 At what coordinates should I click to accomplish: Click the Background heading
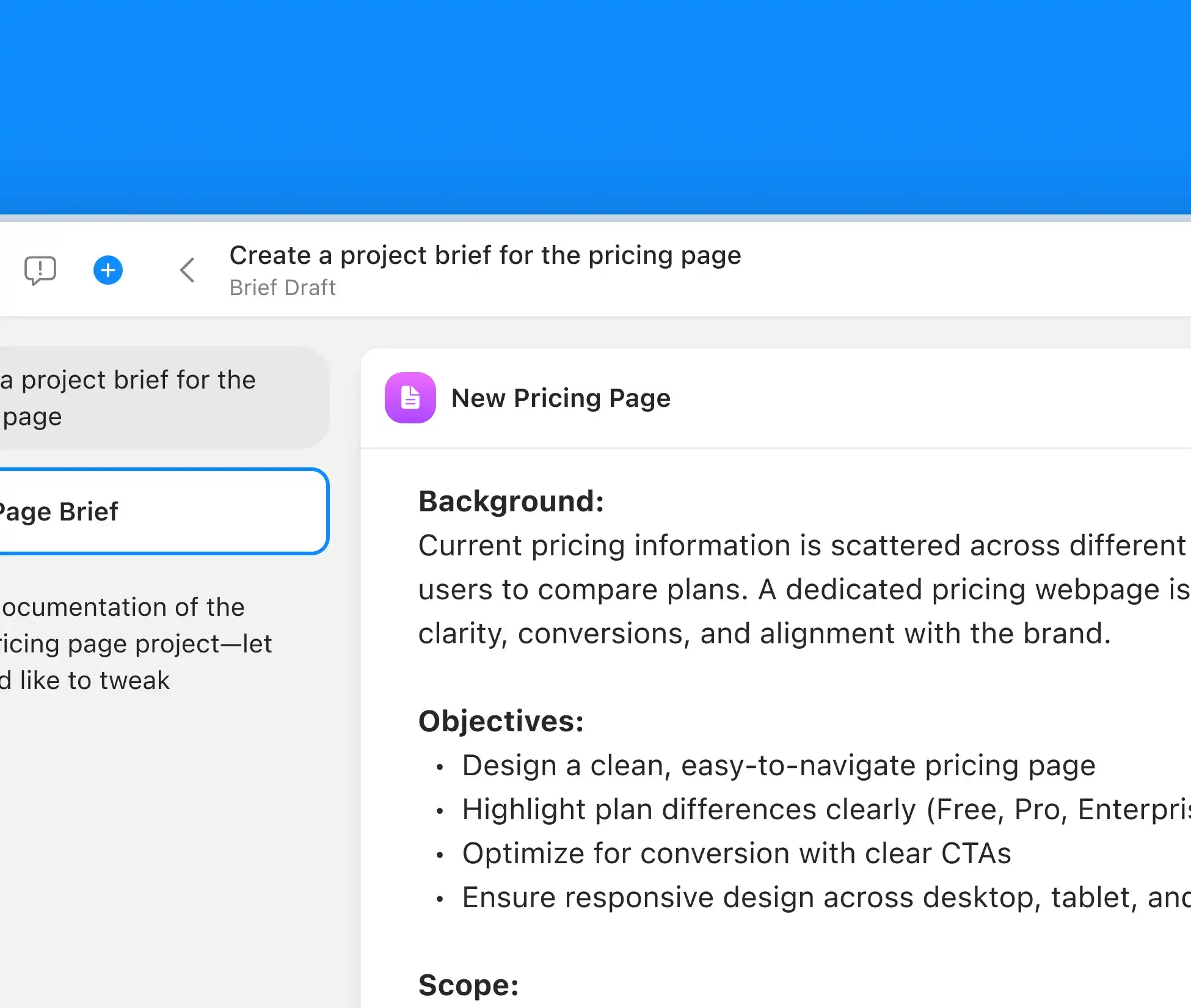point(511,502)
